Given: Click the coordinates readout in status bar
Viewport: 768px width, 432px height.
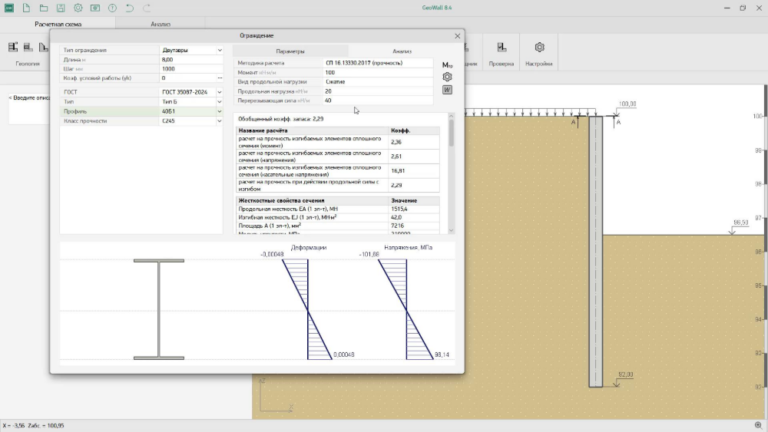Looking at the screenshot, I should pos(33,426).
